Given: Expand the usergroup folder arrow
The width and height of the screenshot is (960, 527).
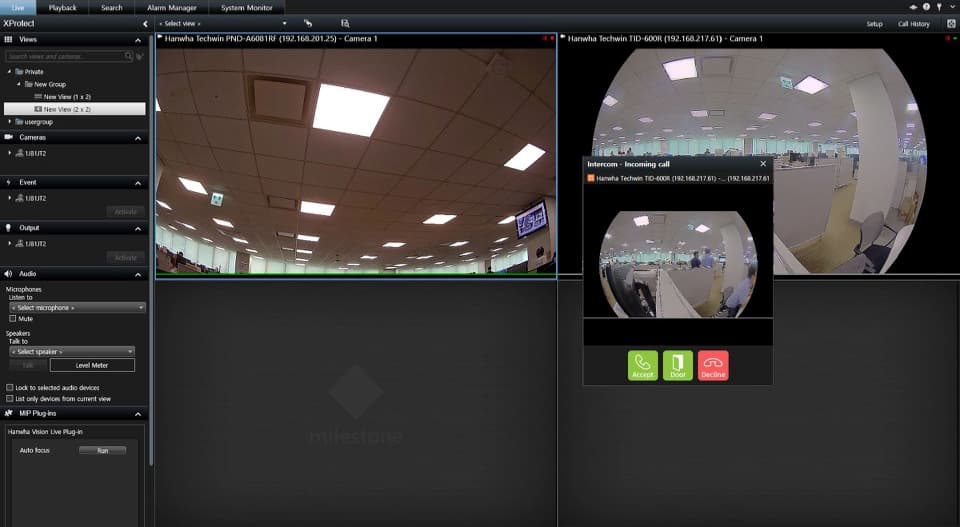Looking at the screenshot, I should pyautogui.click(x=9, y=122).
